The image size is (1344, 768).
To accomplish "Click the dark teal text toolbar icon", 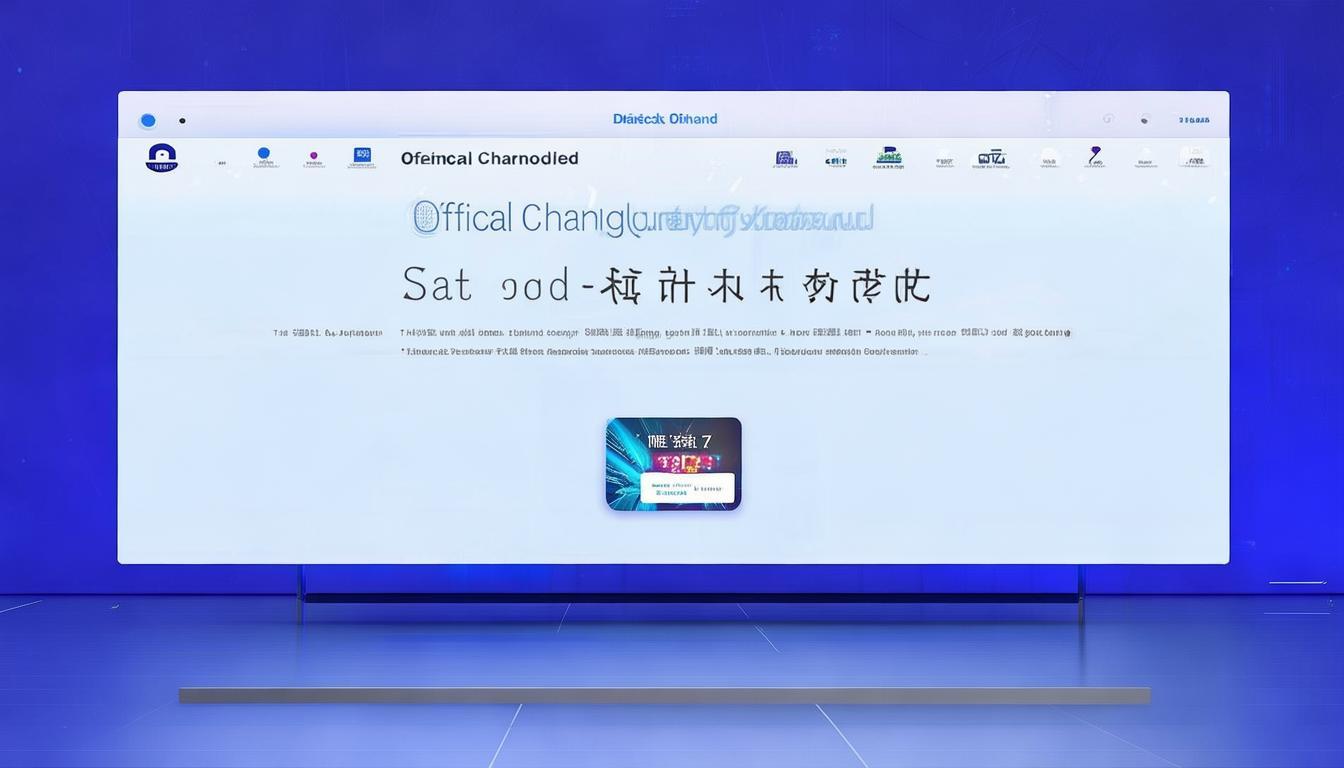I will [x=836, y=159].
